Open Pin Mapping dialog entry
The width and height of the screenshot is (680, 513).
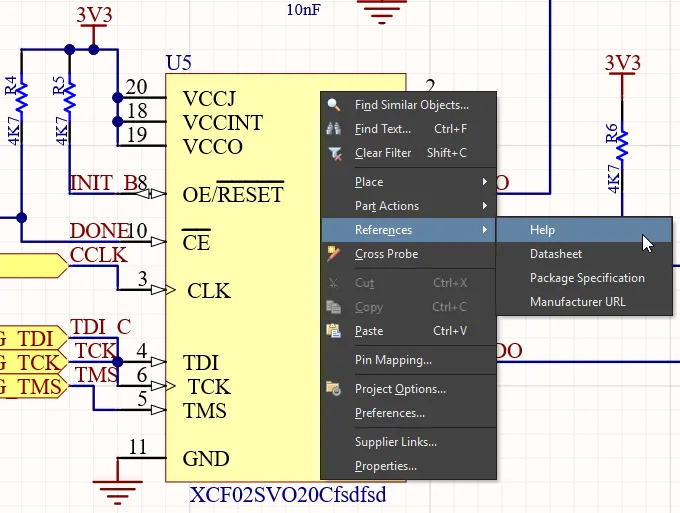[409, 360]
